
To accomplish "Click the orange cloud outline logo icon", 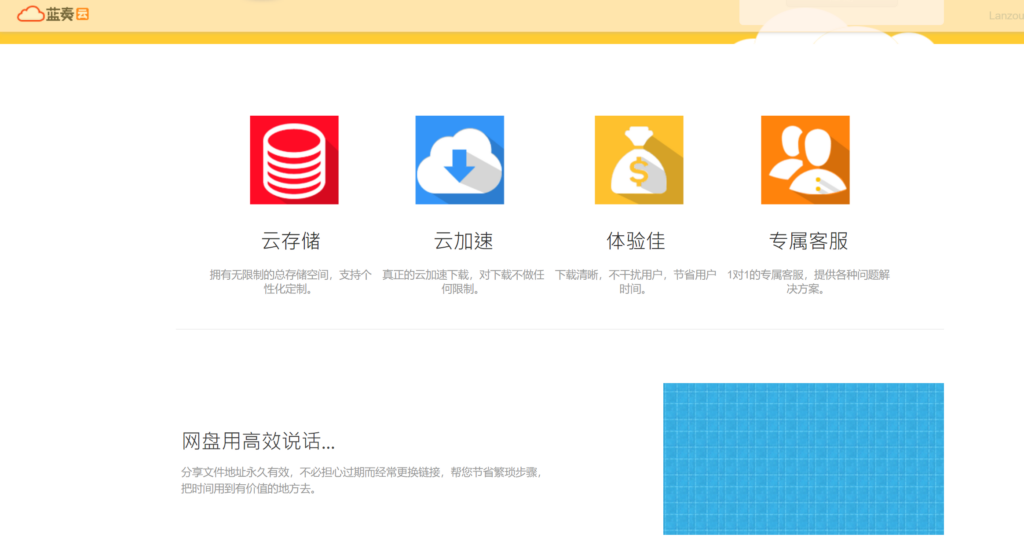I will click(30, 14).
